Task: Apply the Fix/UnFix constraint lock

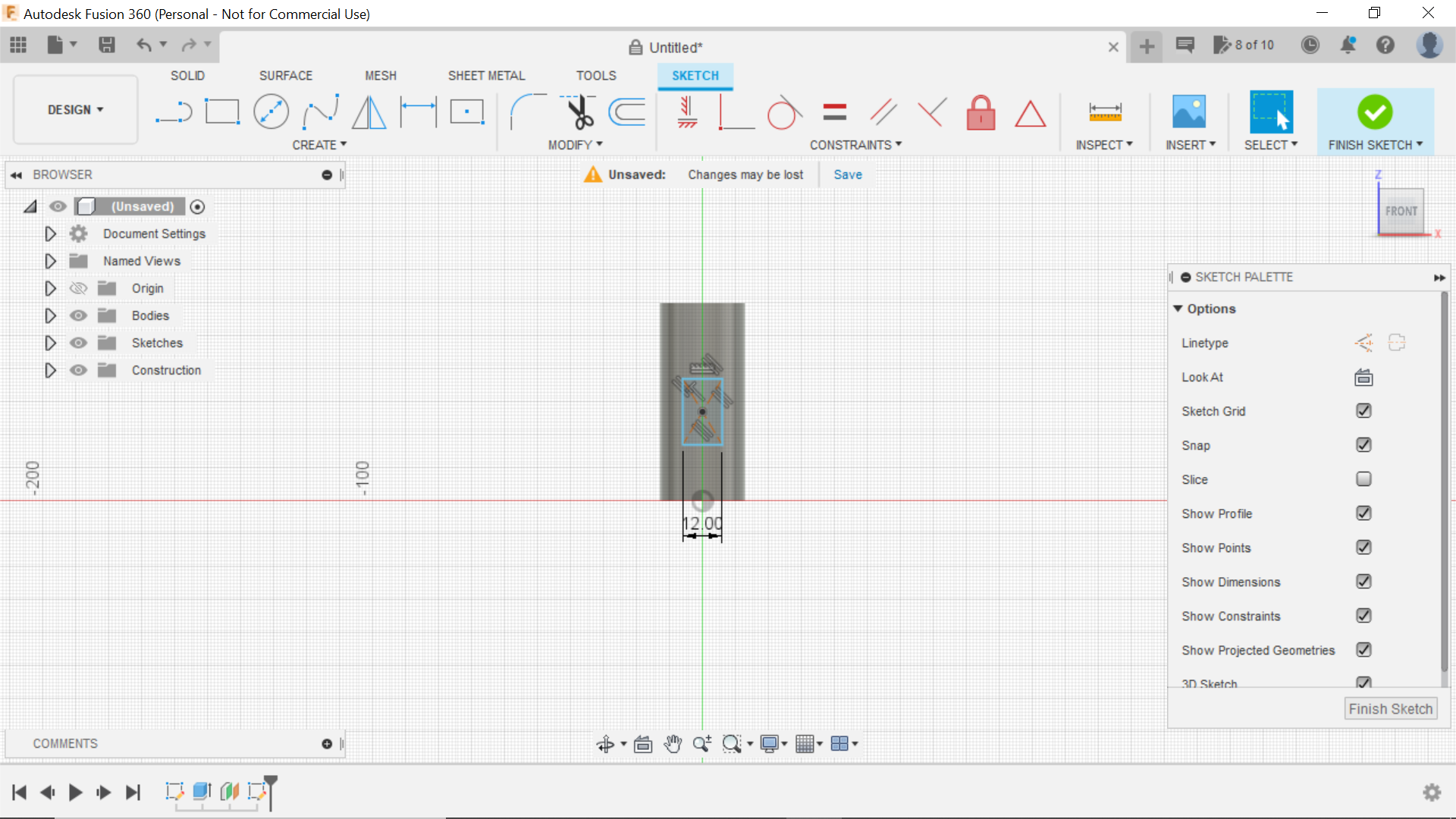Action: 981,111
